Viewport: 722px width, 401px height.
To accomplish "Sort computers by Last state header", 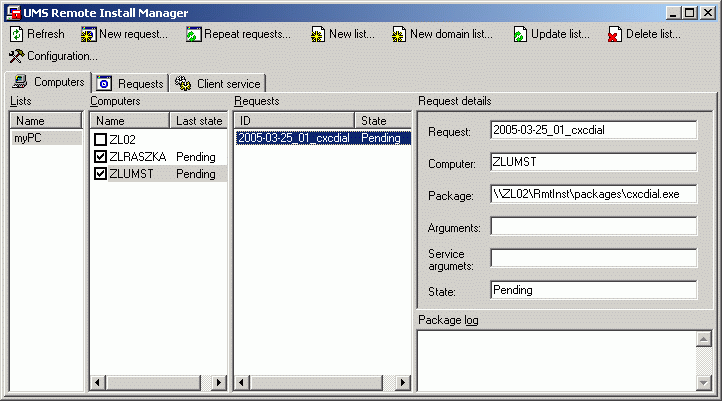I will (198, 121).
